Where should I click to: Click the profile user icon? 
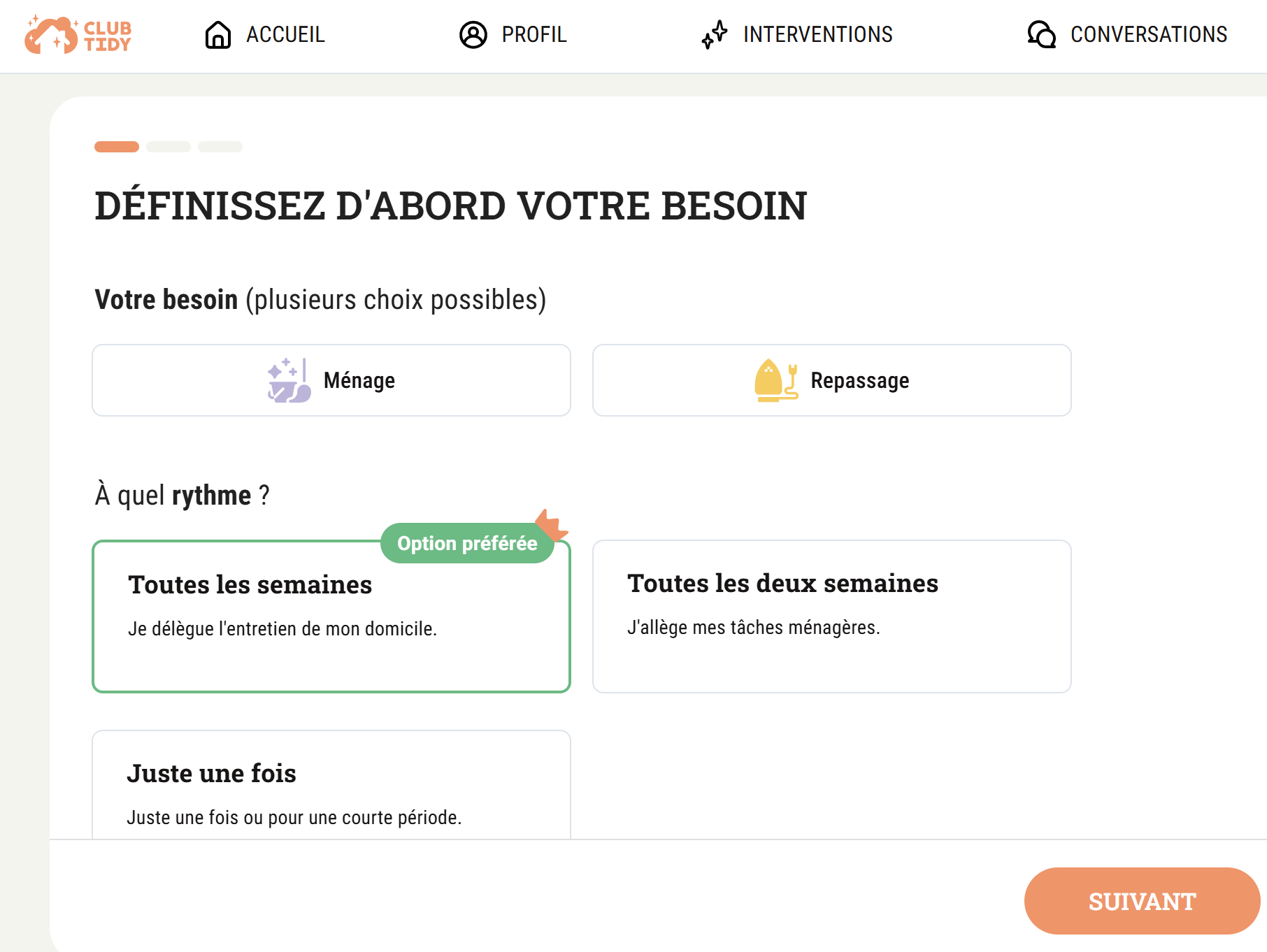point(473,34)
